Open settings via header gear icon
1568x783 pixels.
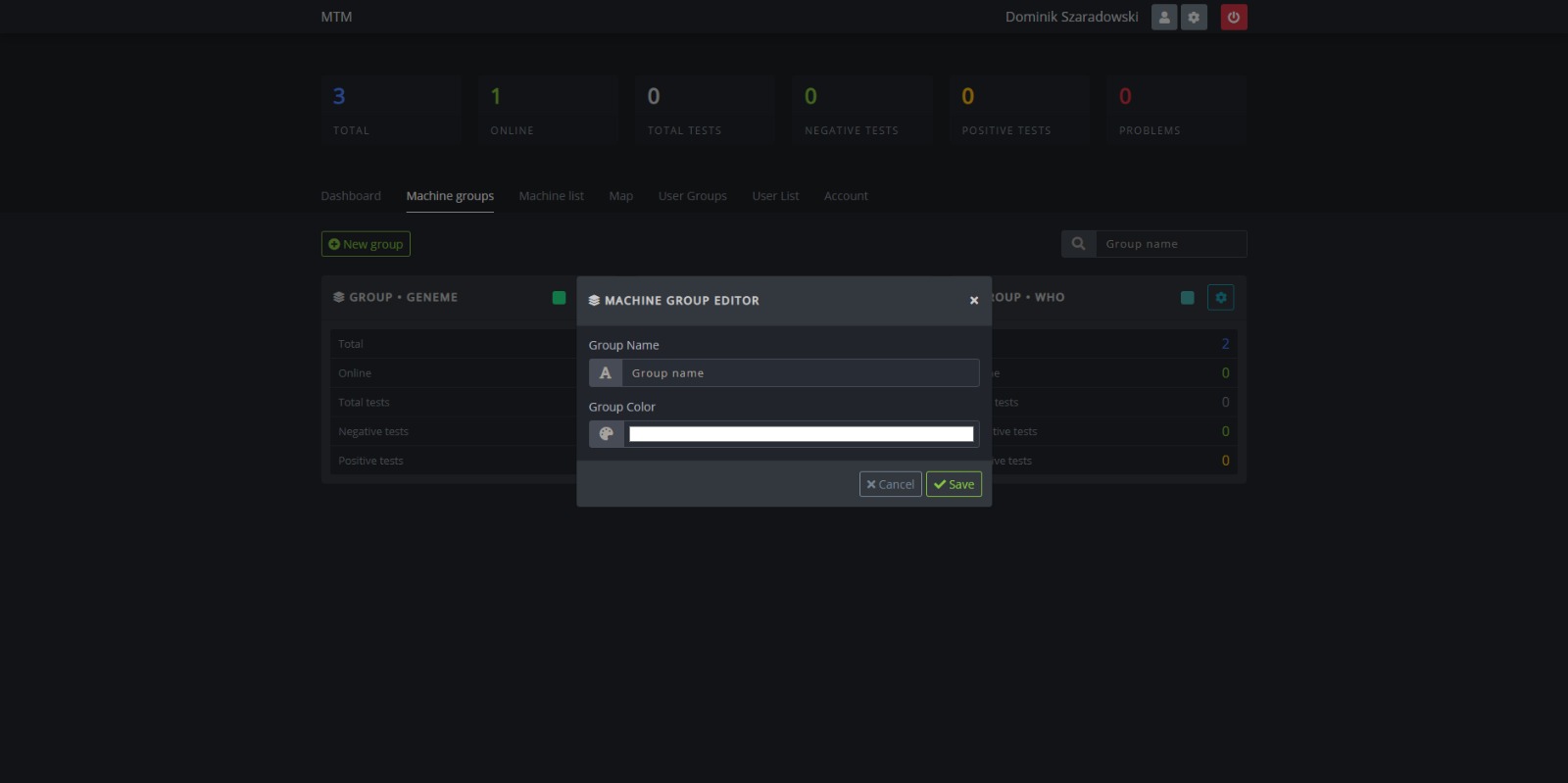coord(1194,17)
